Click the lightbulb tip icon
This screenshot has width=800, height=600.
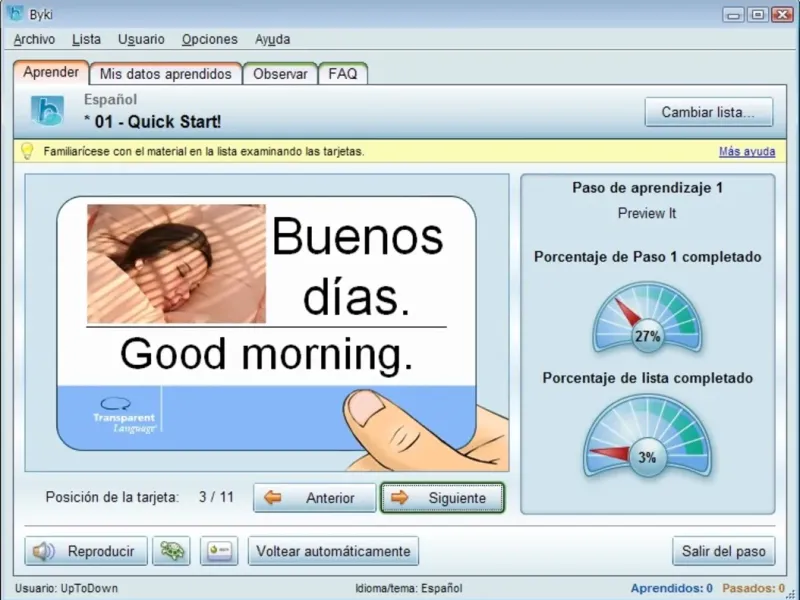click(x=27, y=151)
